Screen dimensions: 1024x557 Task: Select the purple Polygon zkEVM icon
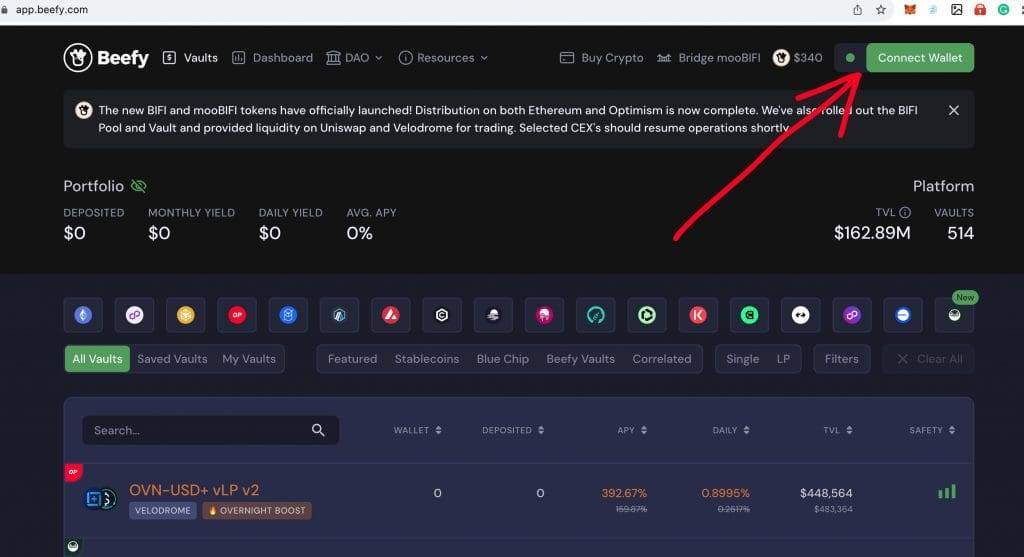(852, 315)
